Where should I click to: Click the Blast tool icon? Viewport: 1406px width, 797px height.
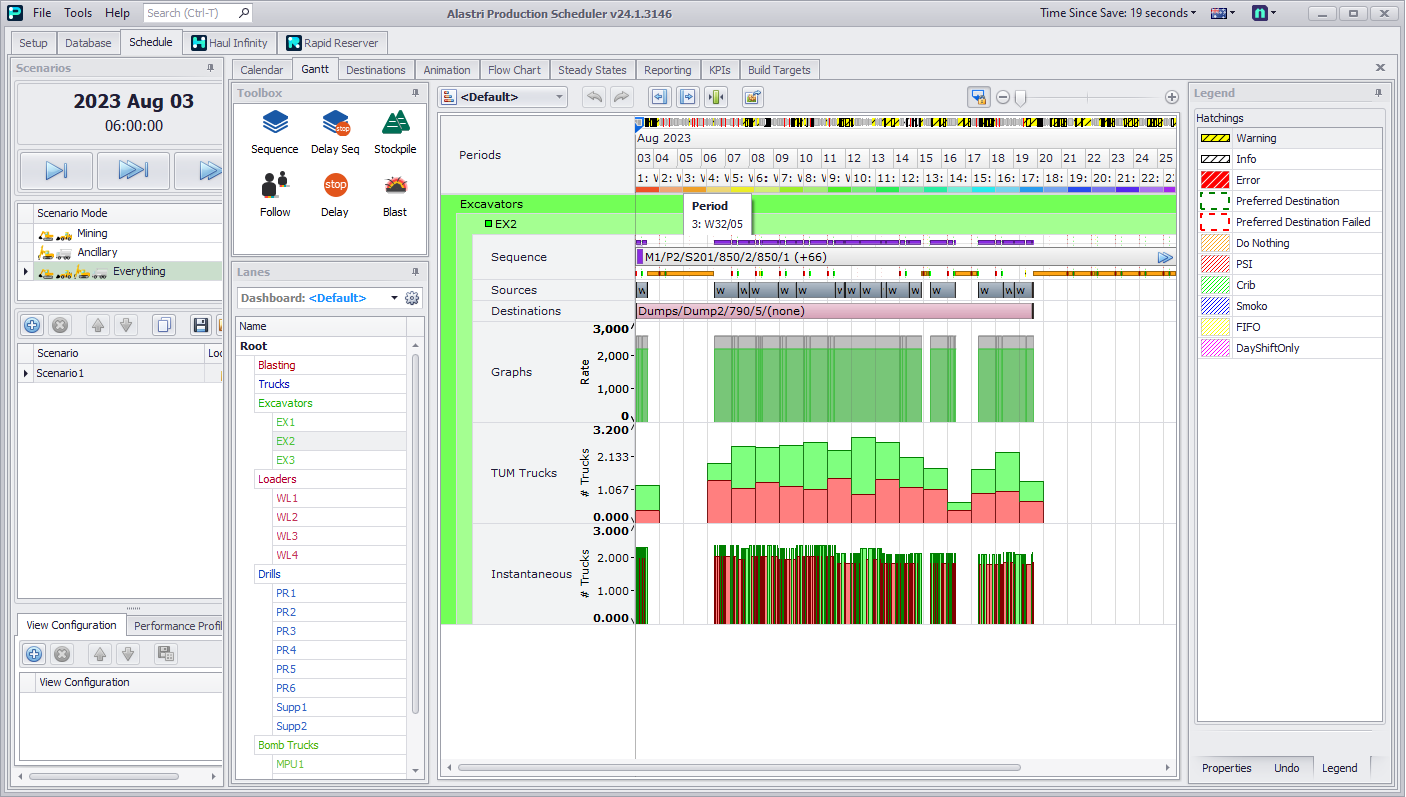click(x=395, y=186)
